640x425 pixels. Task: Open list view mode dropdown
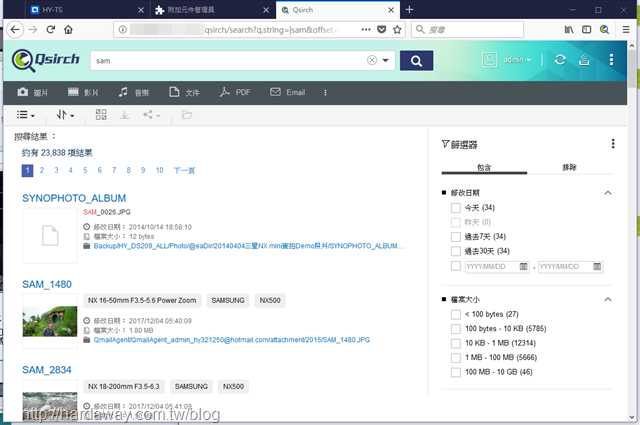point(25,115)
